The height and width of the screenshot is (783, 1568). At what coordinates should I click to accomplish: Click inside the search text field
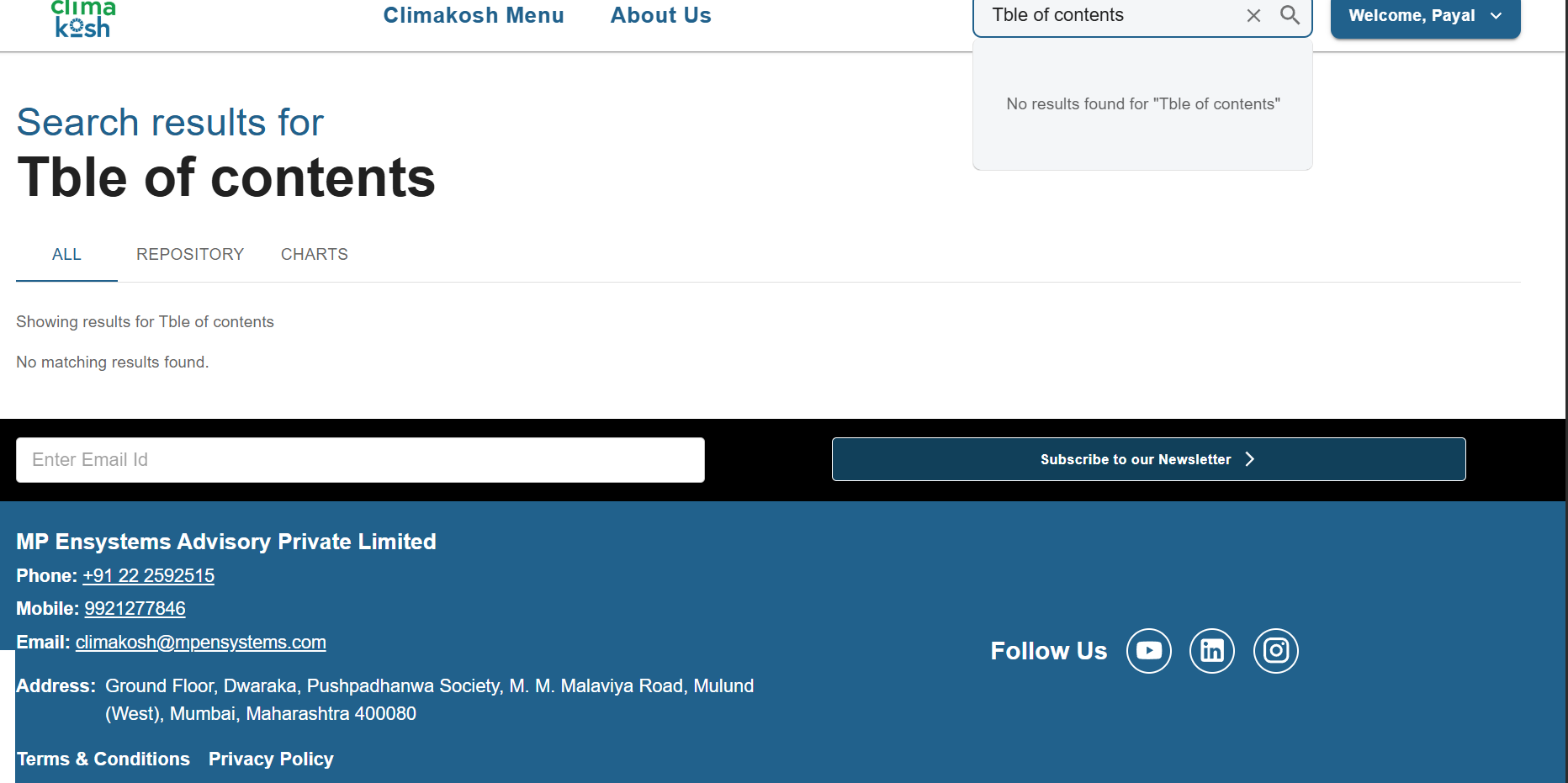[x=1110, y=15]
